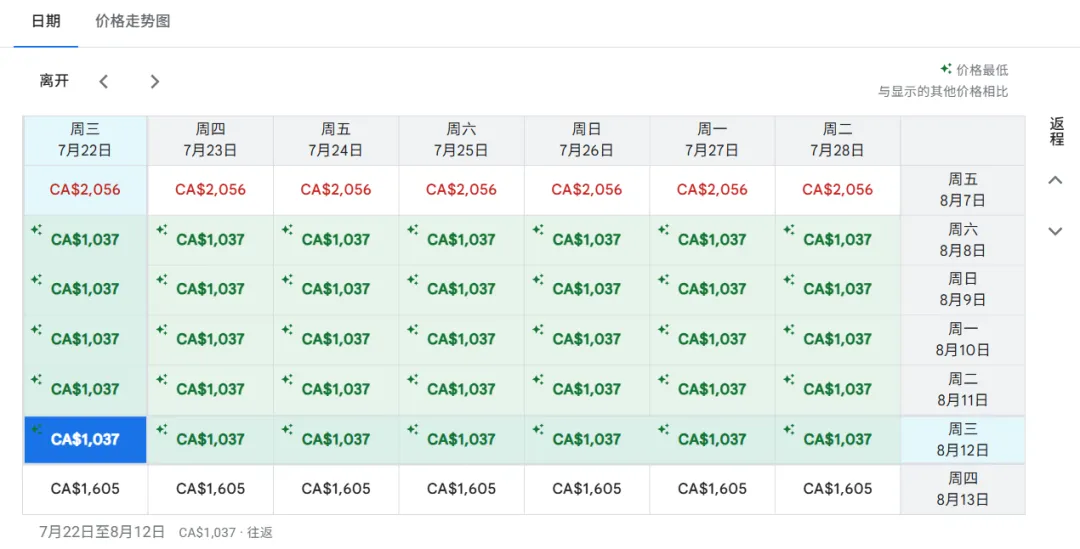Select CA$1,037 fare for 7月28日 returning 8月8日

(838, 240)
